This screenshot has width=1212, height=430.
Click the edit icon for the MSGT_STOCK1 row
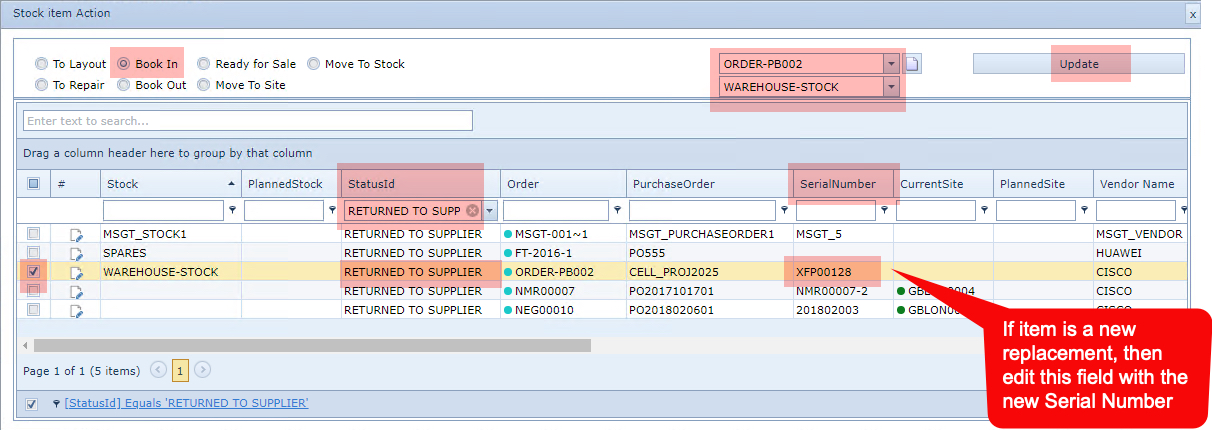(77, 234)
